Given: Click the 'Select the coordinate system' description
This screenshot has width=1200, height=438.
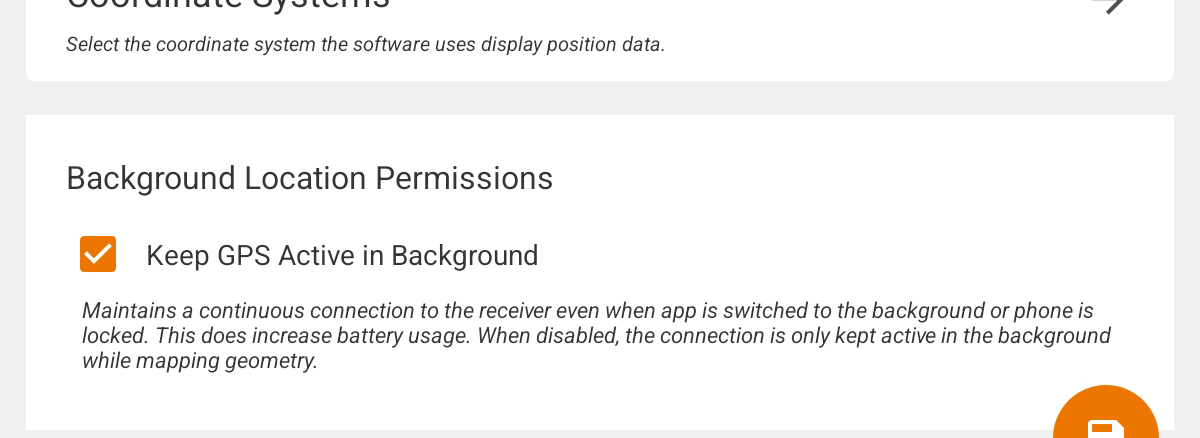Looking at the screenshot, I should point(365,45).
